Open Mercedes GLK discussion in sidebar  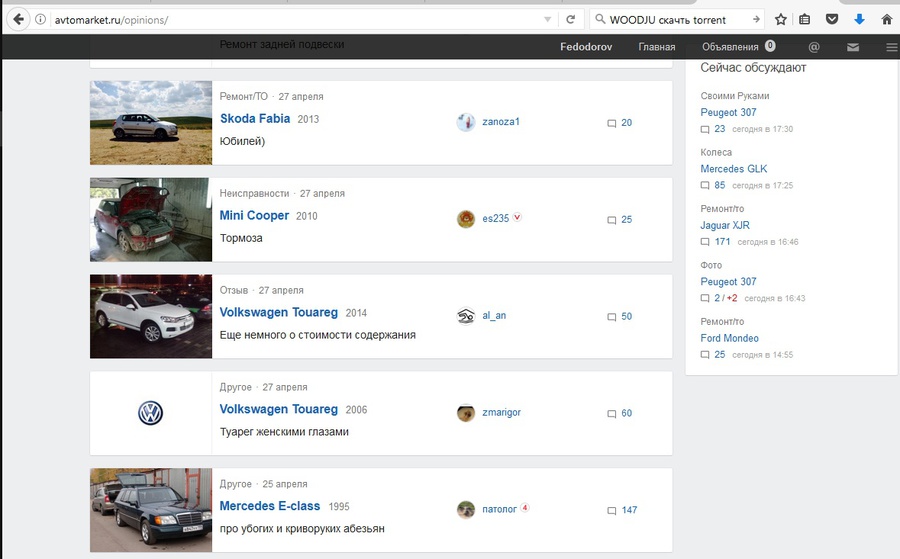click(734, 169)
